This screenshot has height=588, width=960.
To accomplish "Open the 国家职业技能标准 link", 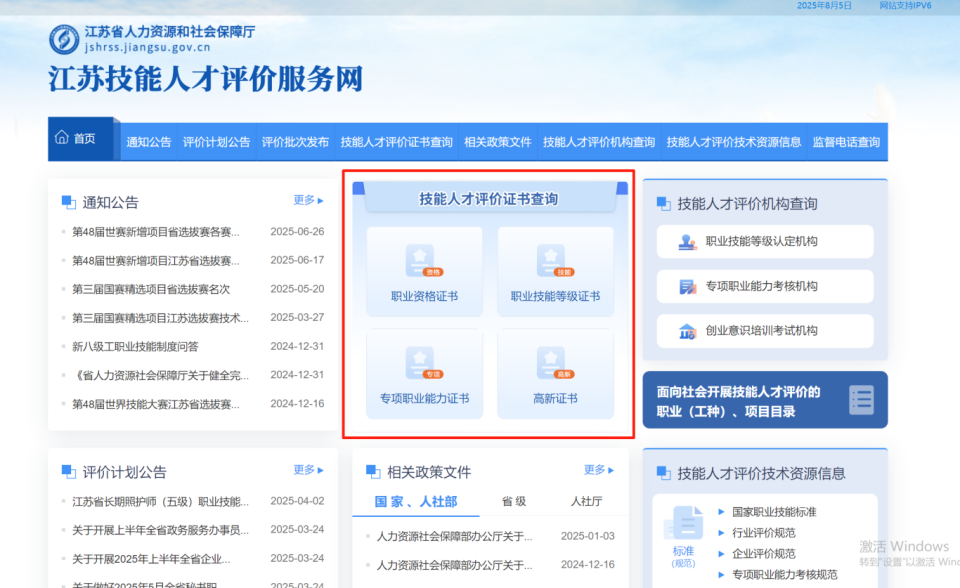I will click(x=774, y=512).
